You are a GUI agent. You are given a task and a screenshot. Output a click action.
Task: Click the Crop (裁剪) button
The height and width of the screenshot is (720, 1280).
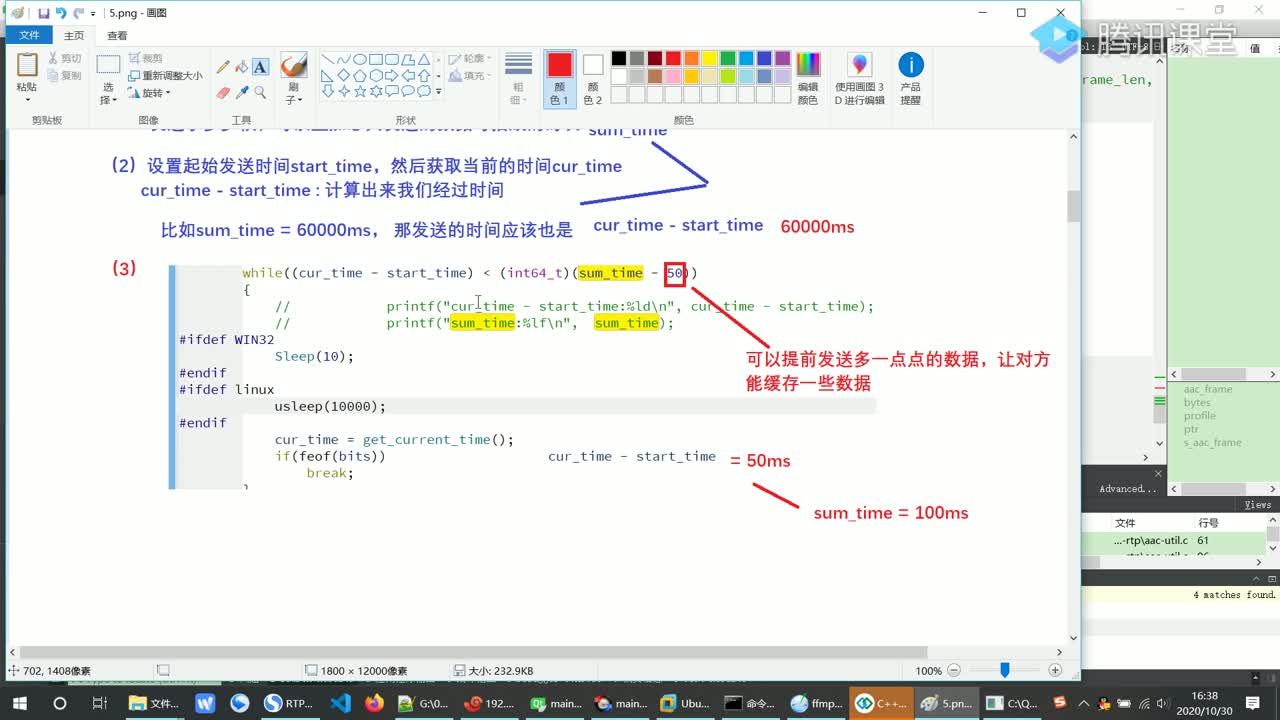[145, 59]
